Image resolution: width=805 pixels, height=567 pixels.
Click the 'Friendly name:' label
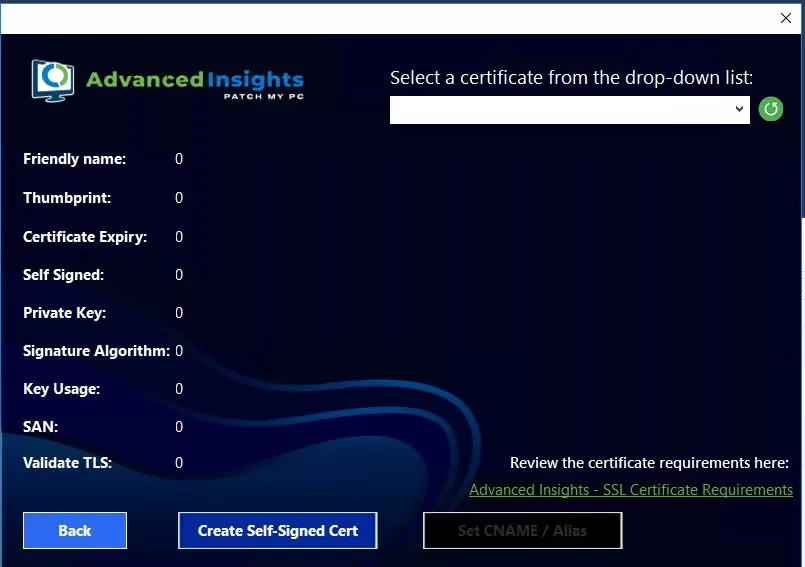coord(74,159)
